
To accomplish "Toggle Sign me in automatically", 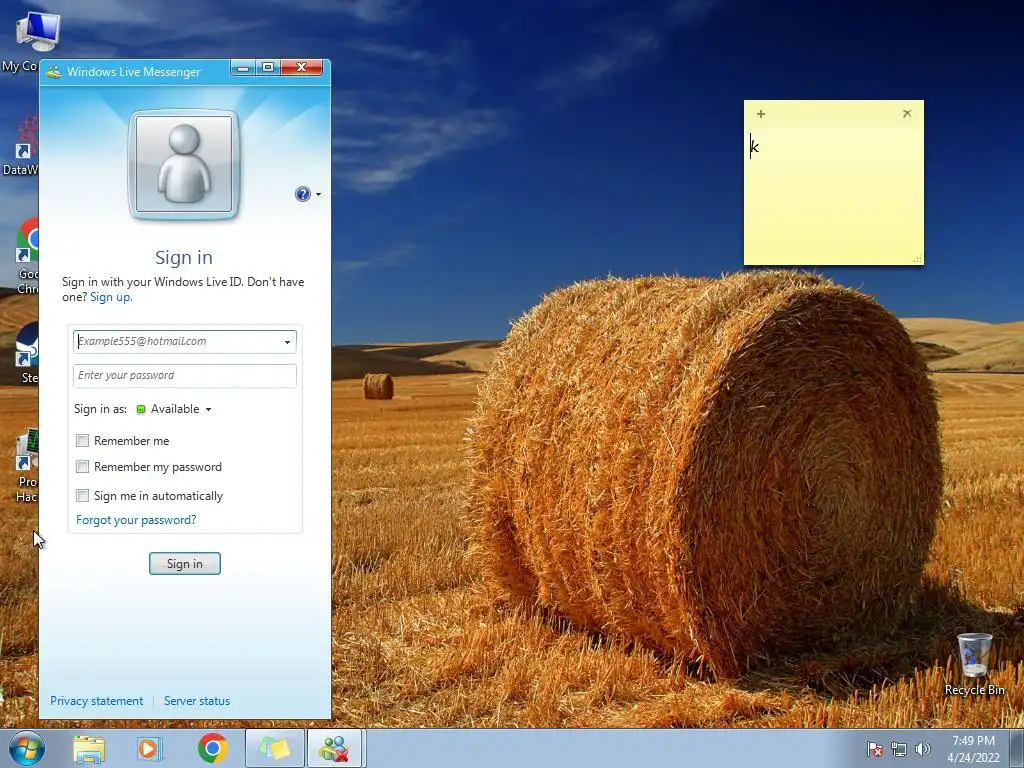I will pyautogui.click(x=82, y=496).
